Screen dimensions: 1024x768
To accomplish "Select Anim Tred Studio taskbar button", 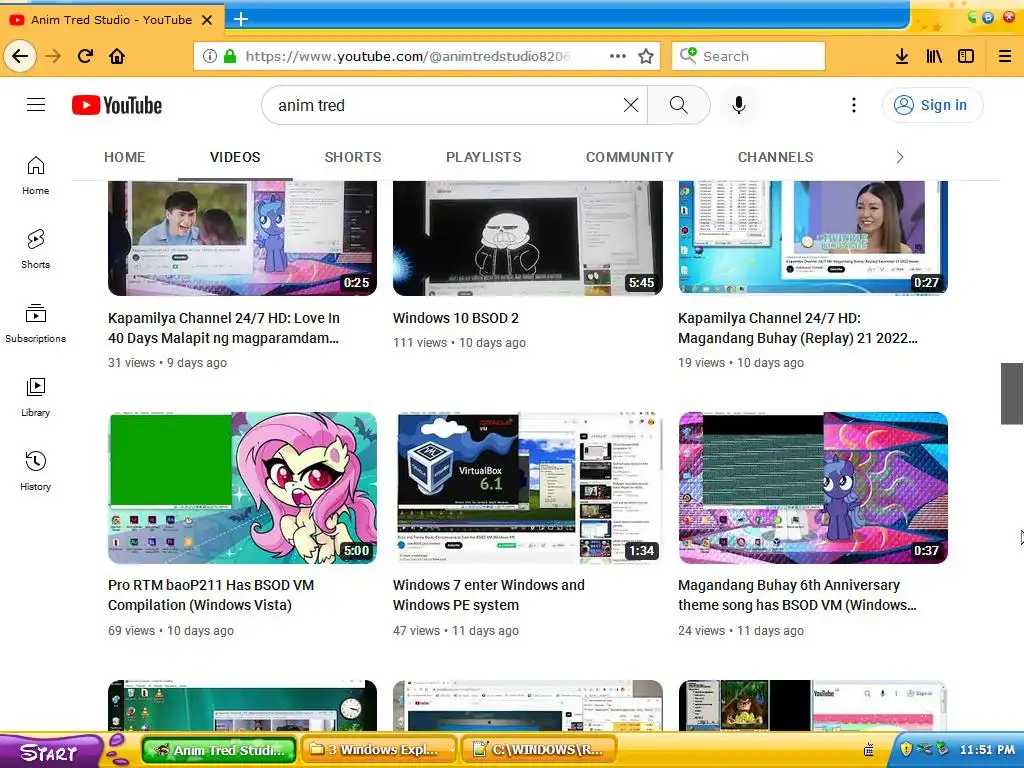I will coord(219,750).
